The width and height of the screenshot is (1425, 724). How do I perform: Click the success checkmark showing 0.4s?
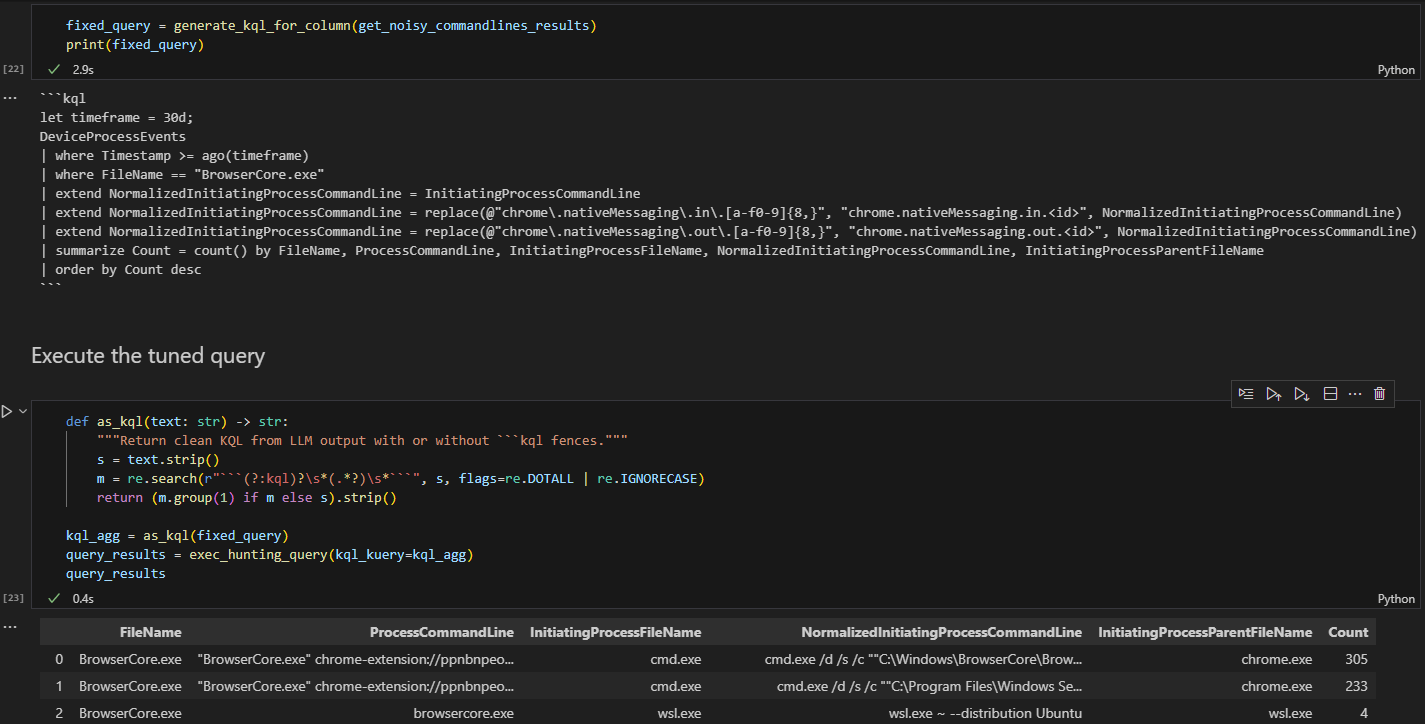point(54,598)
